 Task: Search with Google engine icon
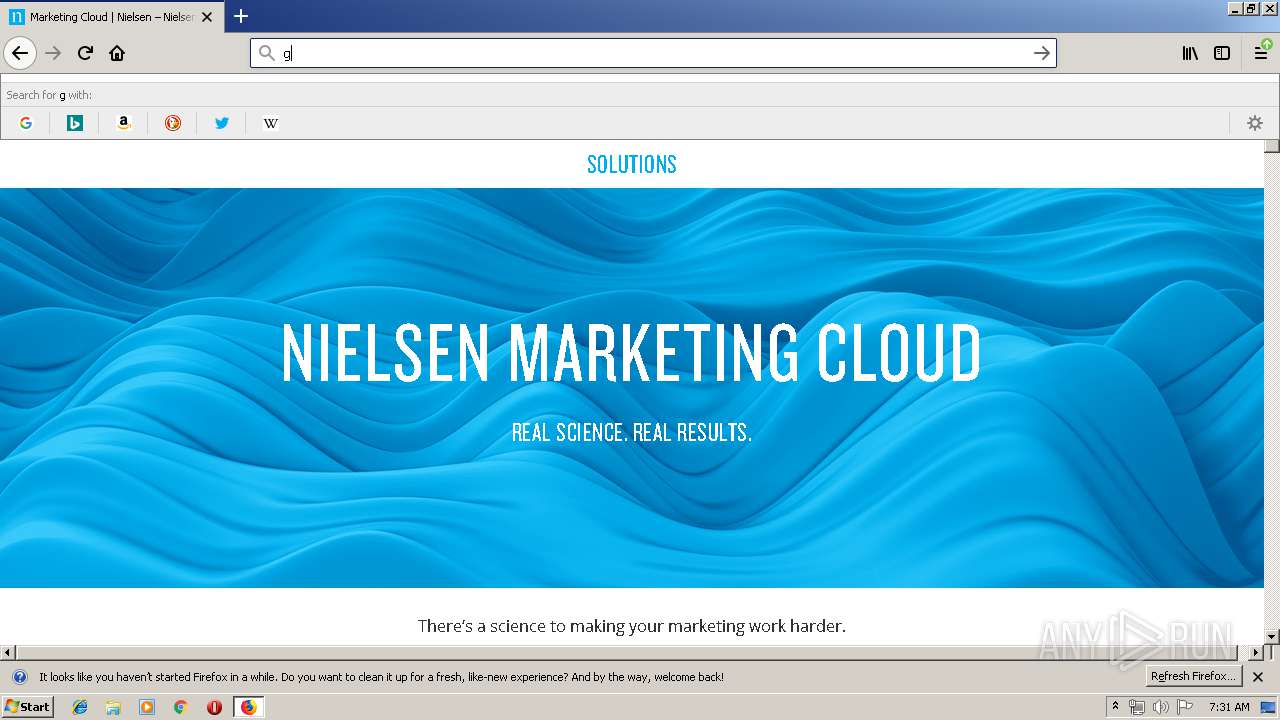point(26,123)
